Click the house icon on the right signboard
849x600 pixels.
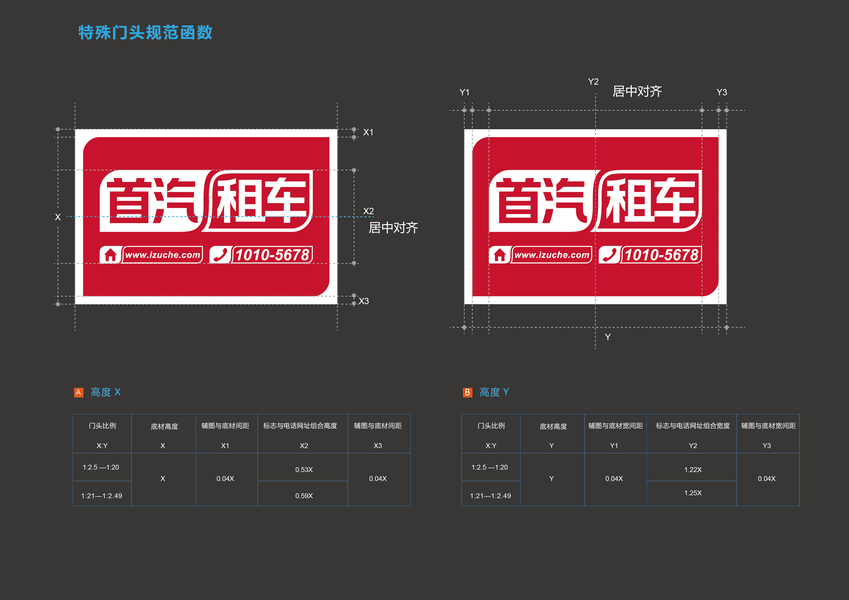(x=499, y=255)
